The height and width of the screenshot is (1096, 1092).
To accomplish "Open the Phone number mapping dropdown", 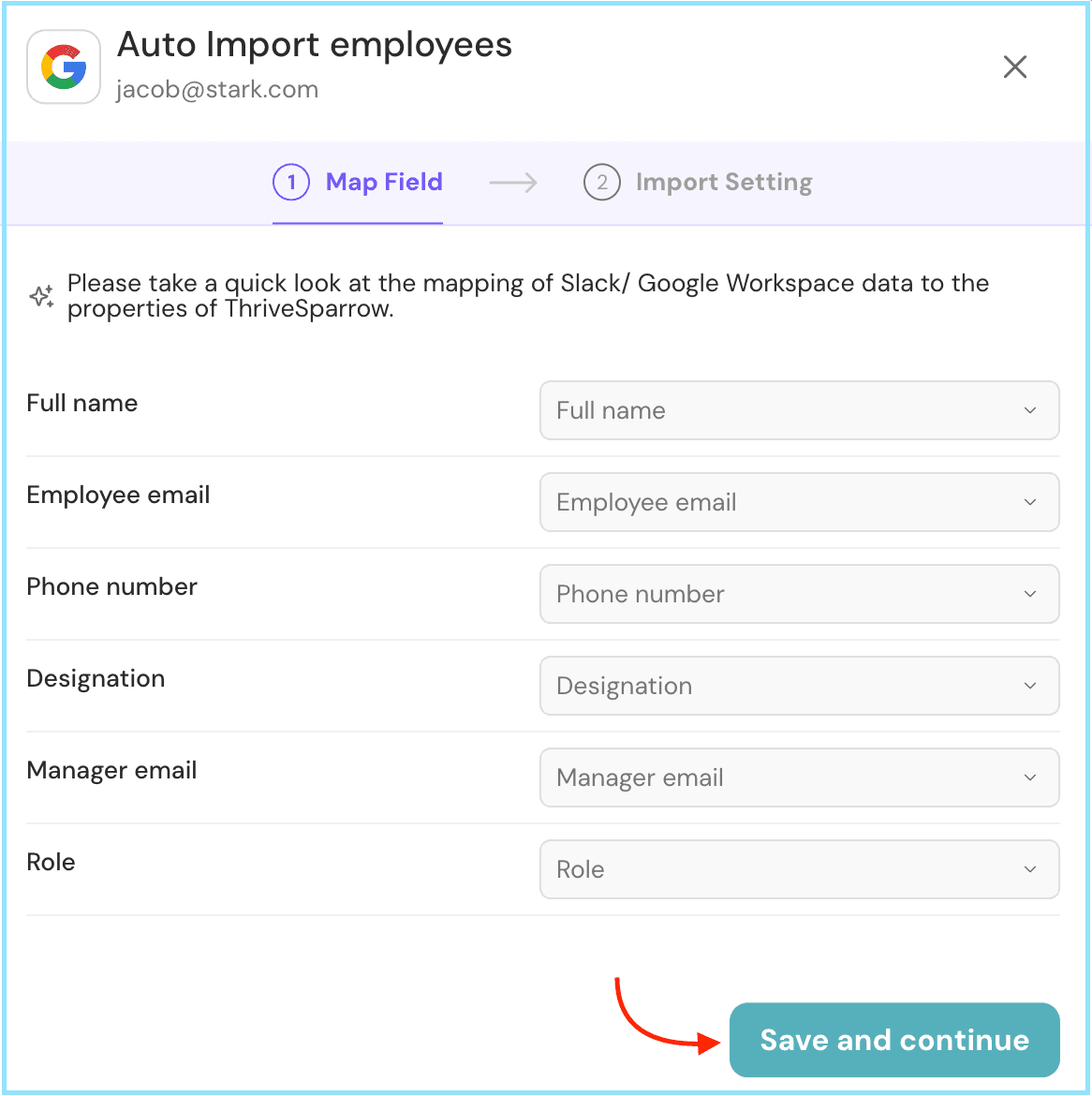I will click(799, 594).
